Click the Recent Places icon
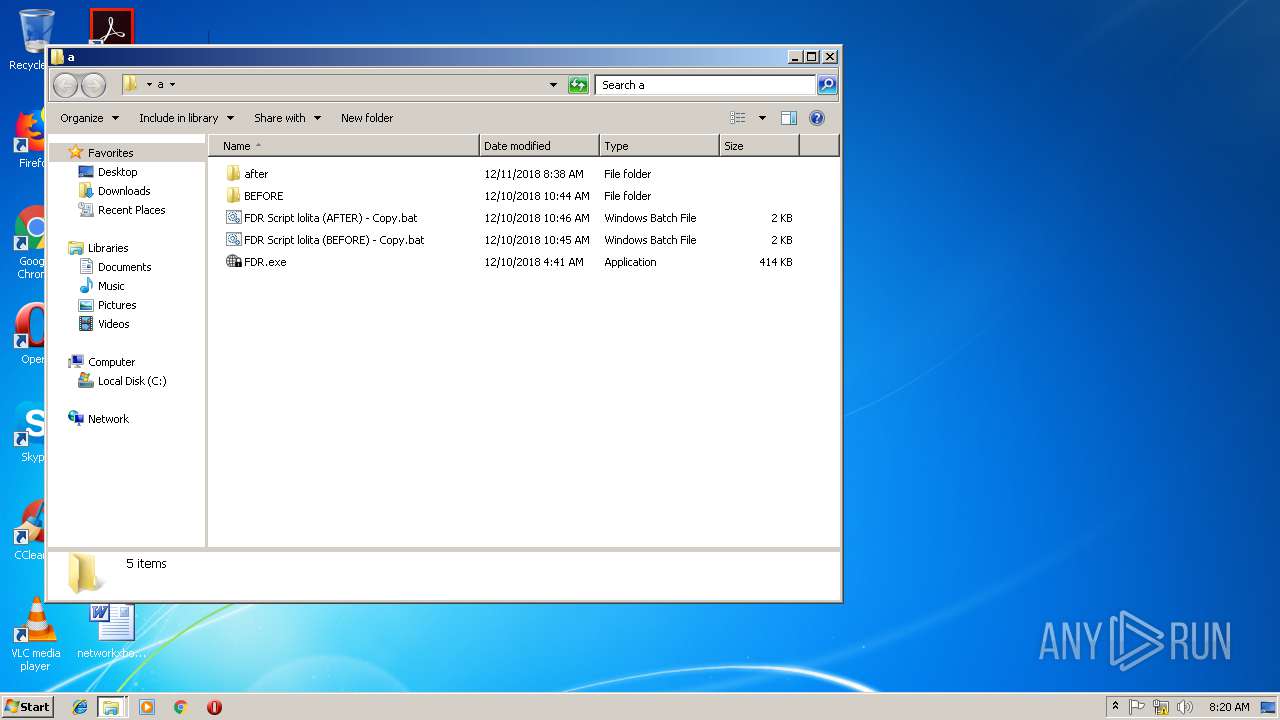1280x720 pixels. [x=86, y=210]
